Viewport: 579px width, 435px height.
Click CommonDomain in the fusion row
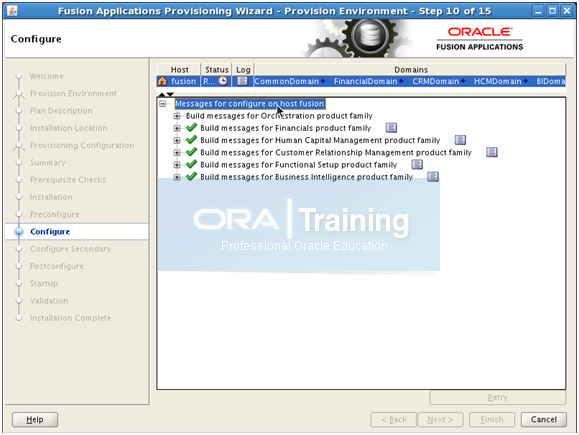click(x=287, y=81)
